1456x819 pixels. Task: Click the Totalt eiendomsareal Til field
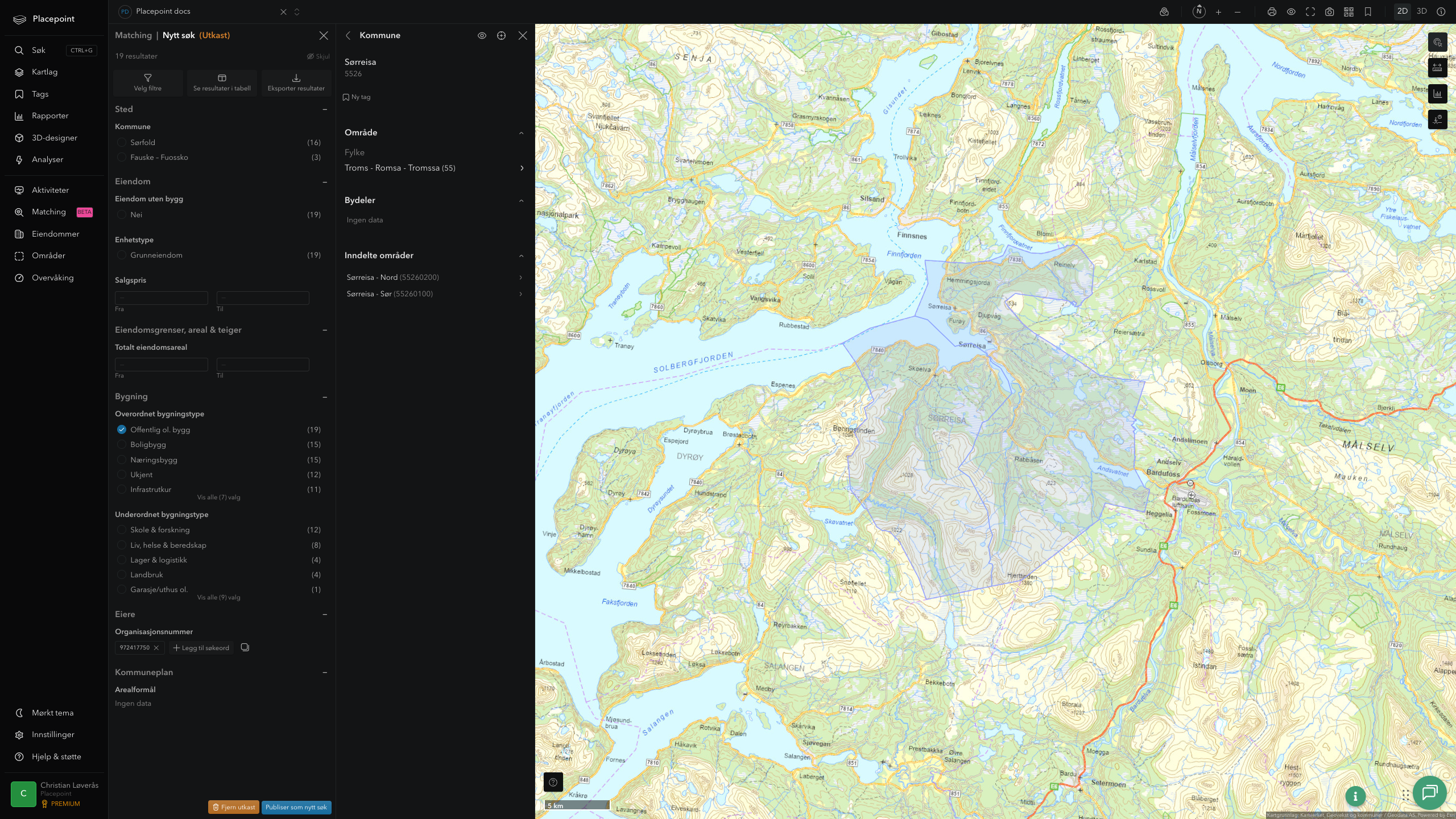(263, 365)
